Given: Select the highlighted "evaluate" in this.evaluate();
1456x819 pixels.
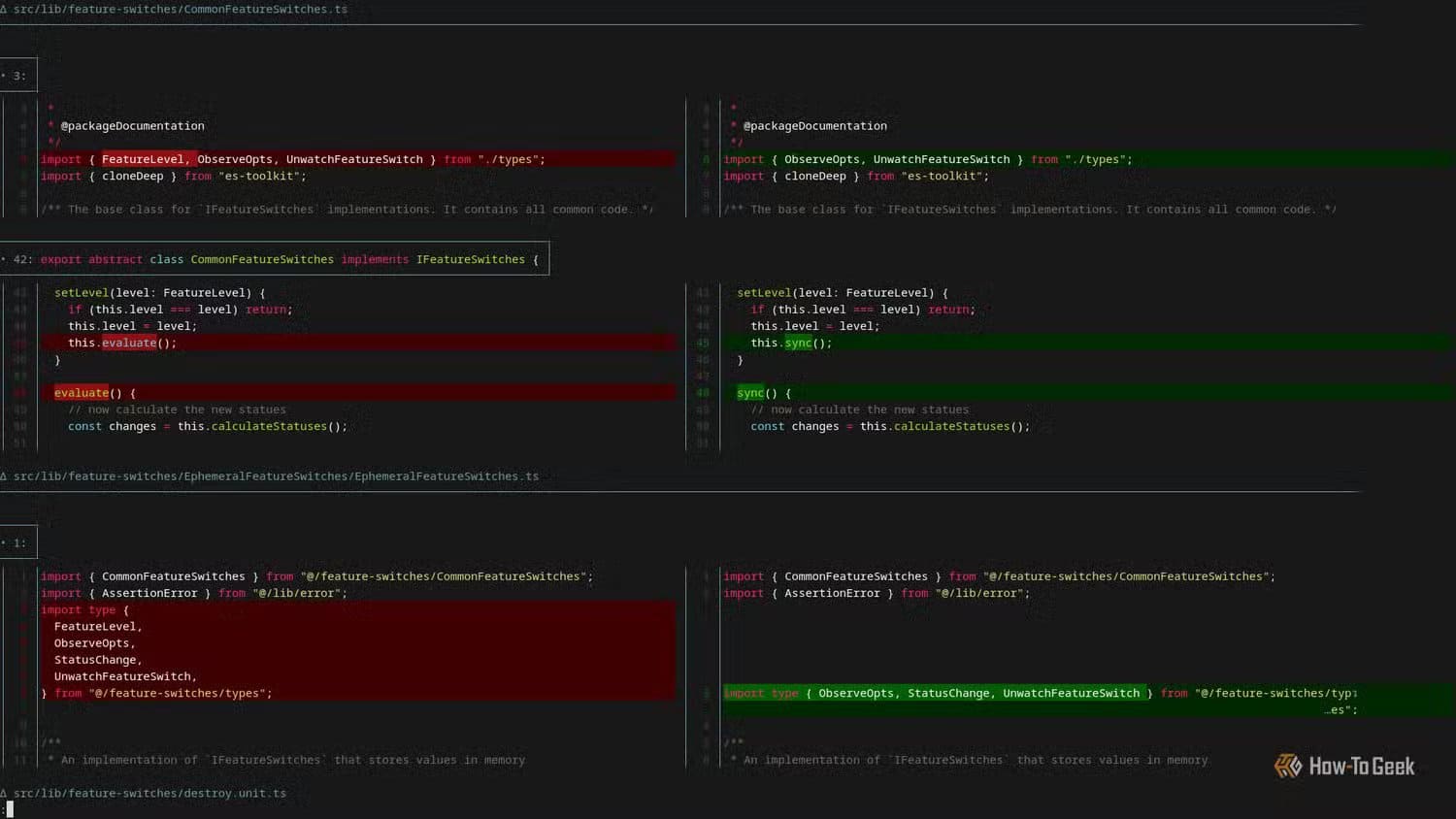Looking at the screenshot, I should [129, 343].
